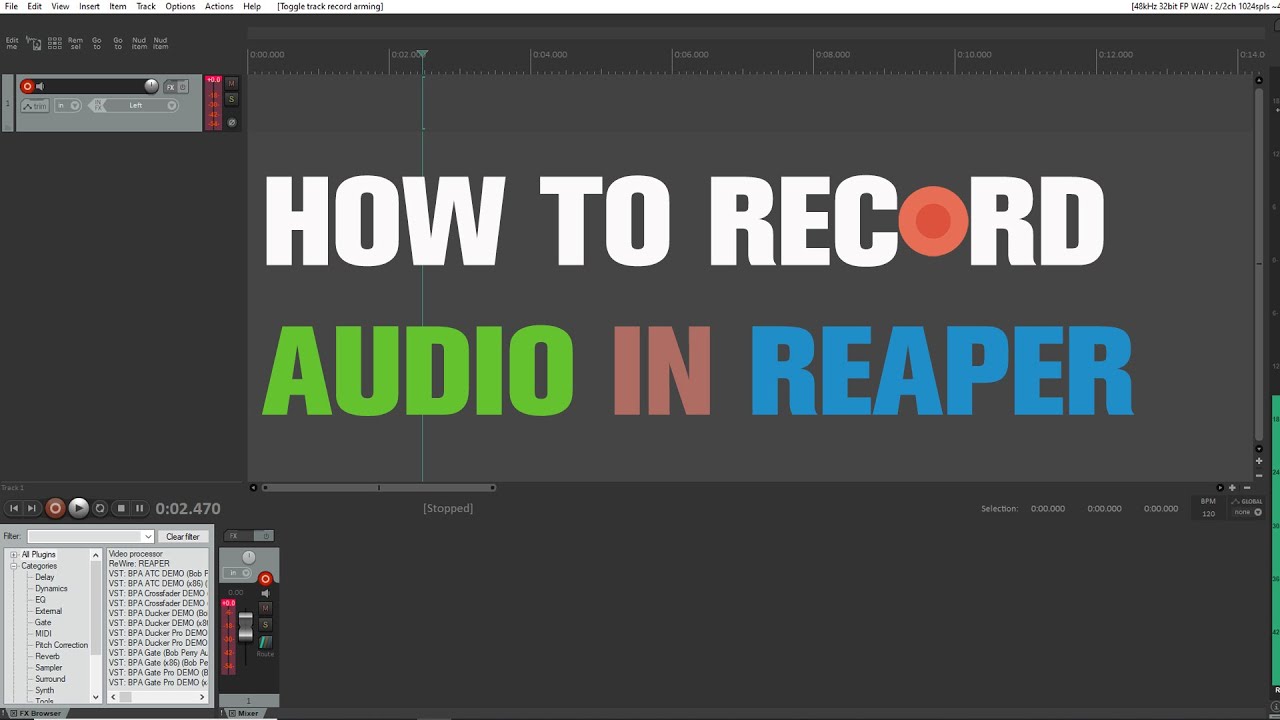Toggle the IN FX input effects button
The image size is (1280, 720).
[x=97, y=105]
